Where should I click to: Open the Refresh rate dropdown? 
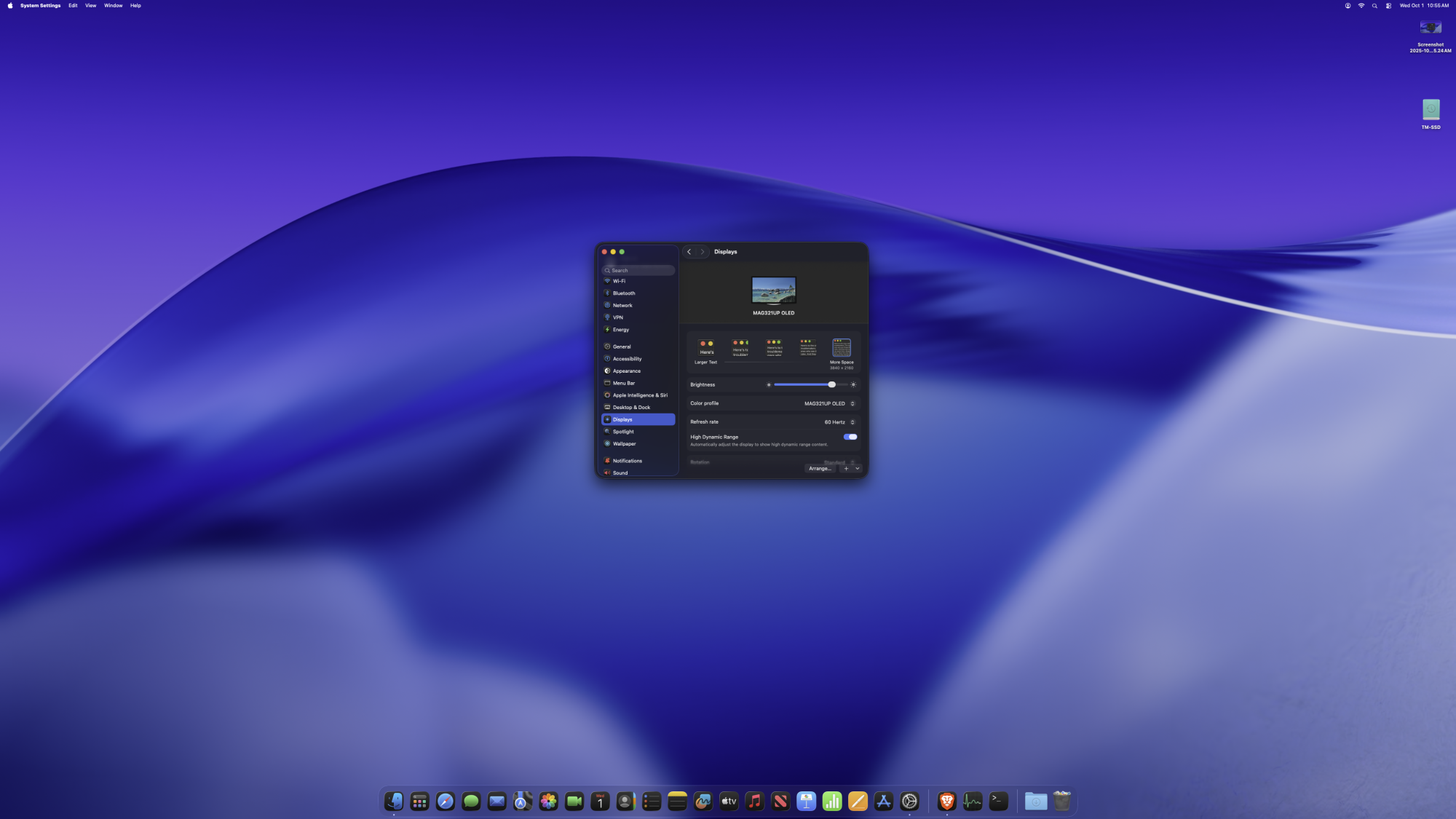click(x=839, y=422)
